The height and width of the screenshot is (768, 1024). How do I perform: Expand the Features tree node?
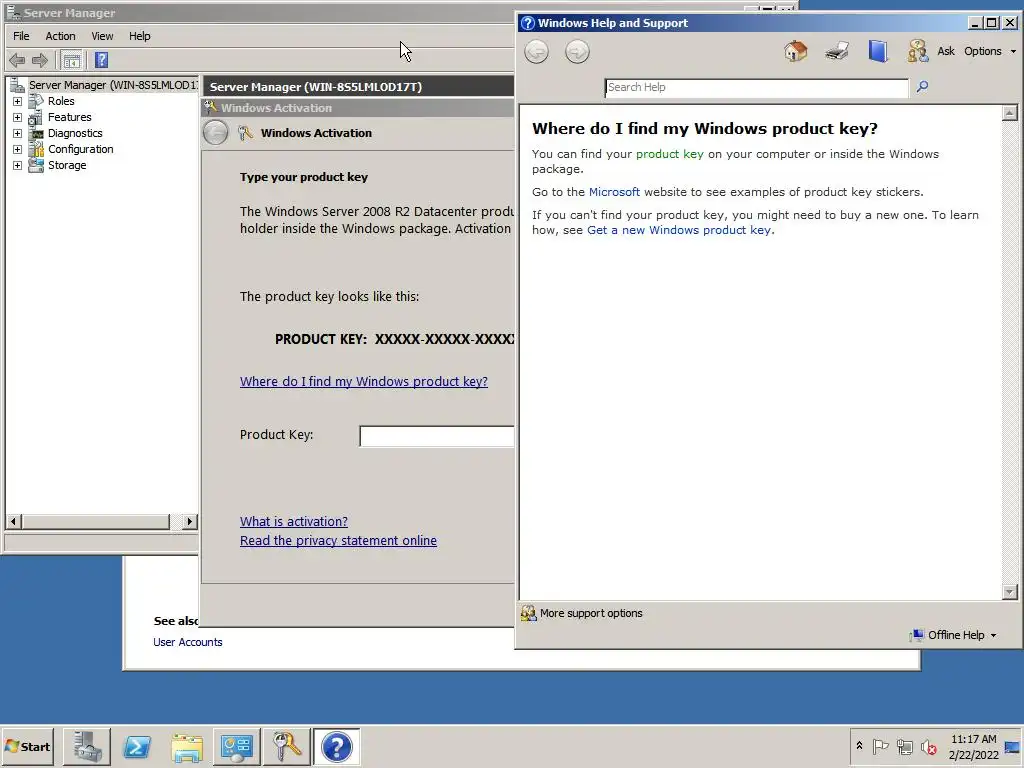coord(18,118)
